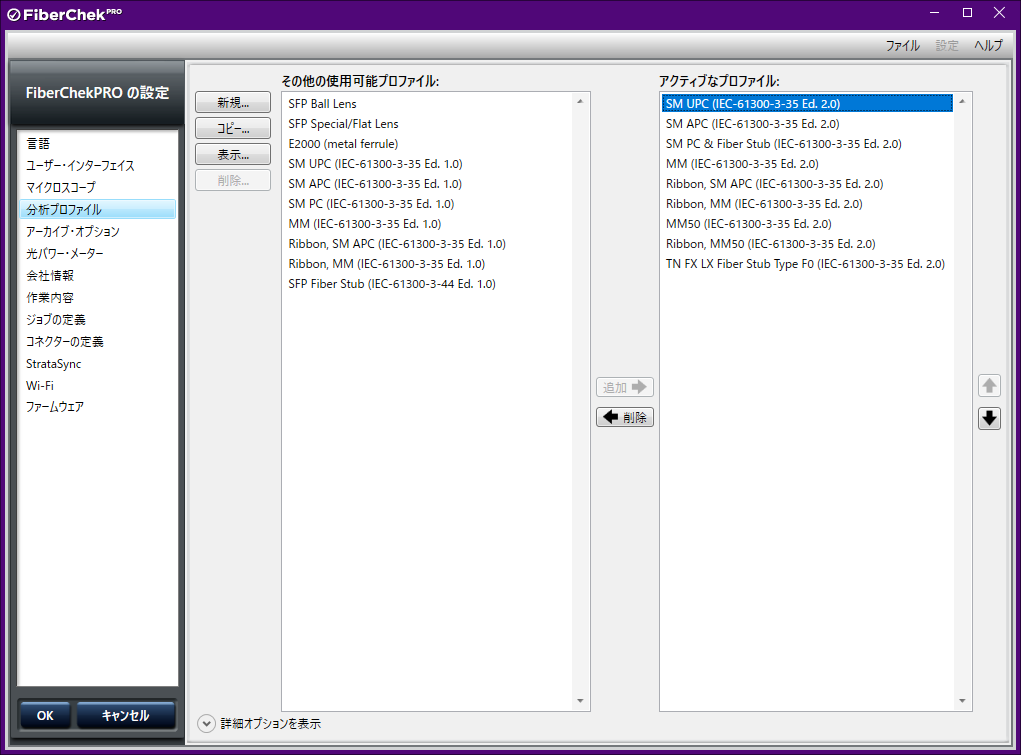The image size is (1021, 755).
Task: Select active Ribbon, MM Ed. 2.0 profile
Action: (x=807, y=204)
